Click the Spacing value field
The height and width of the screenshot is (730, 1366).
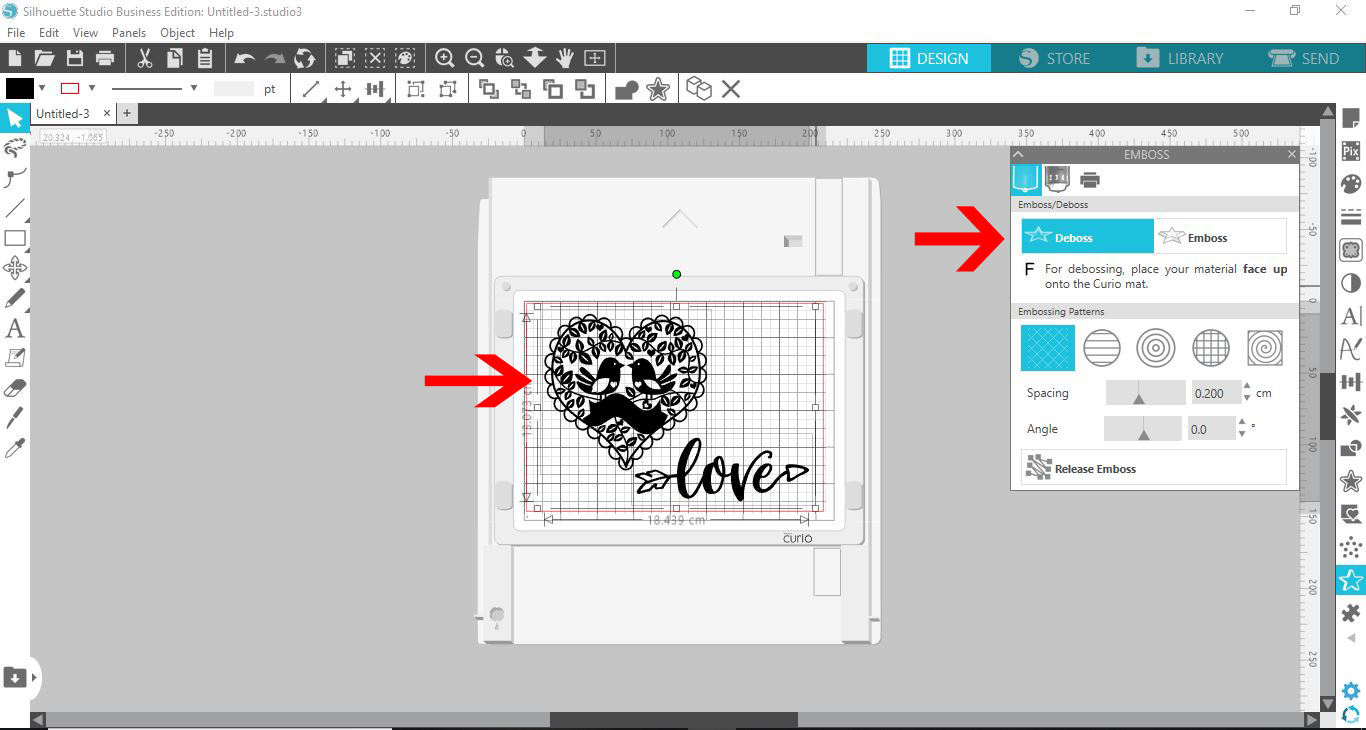(1216, 393)
